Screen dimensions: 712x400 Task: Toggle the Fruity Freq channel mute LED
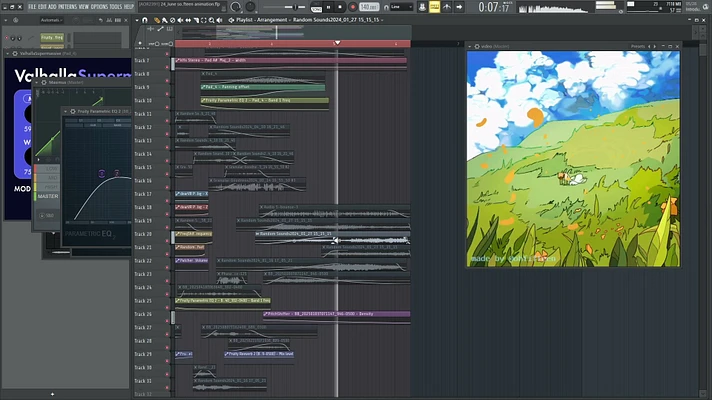point(7,38)
